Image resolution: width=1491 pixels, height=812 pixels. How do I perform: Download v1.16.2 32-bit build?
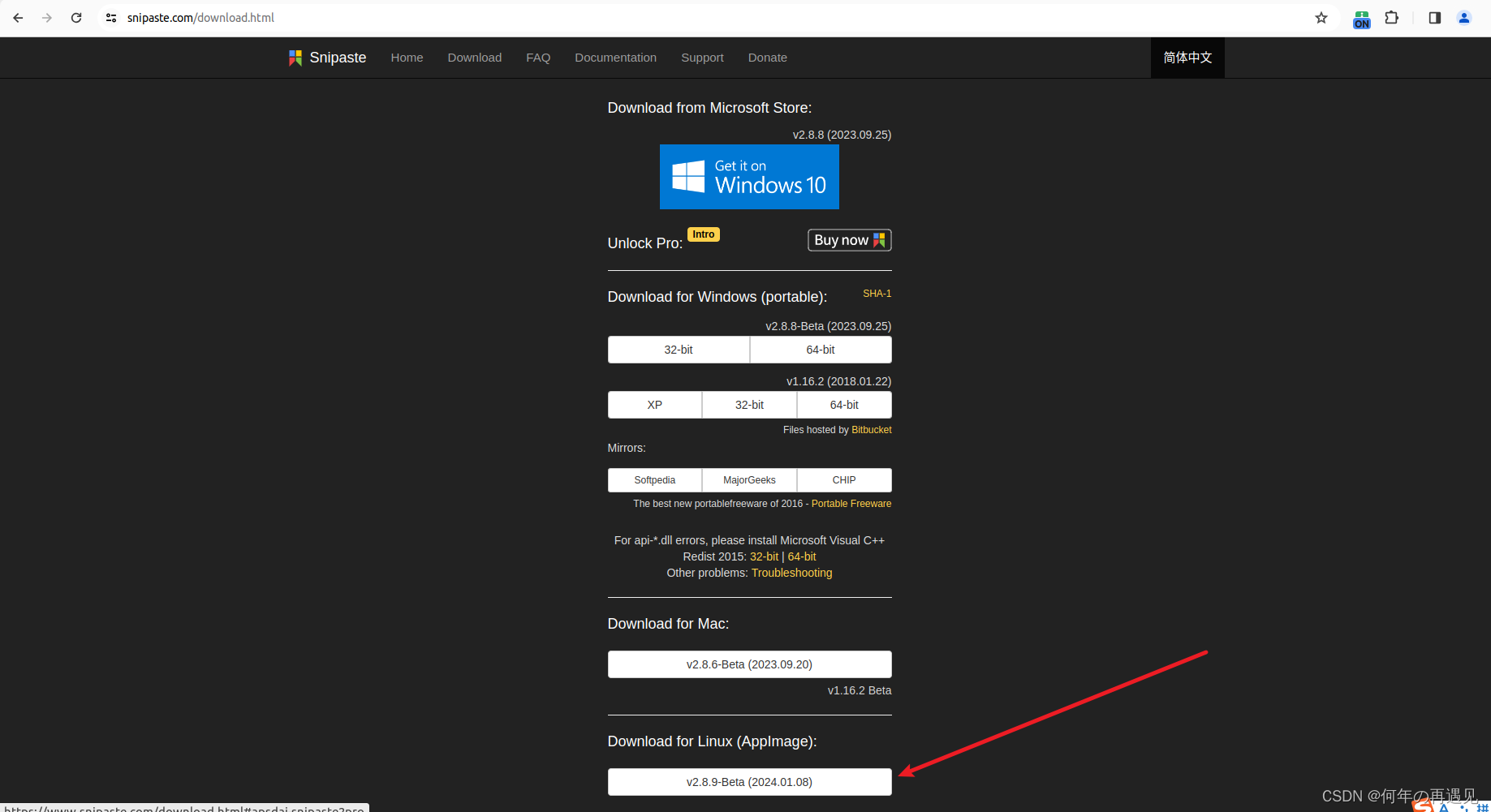click(x=749, y=405)
